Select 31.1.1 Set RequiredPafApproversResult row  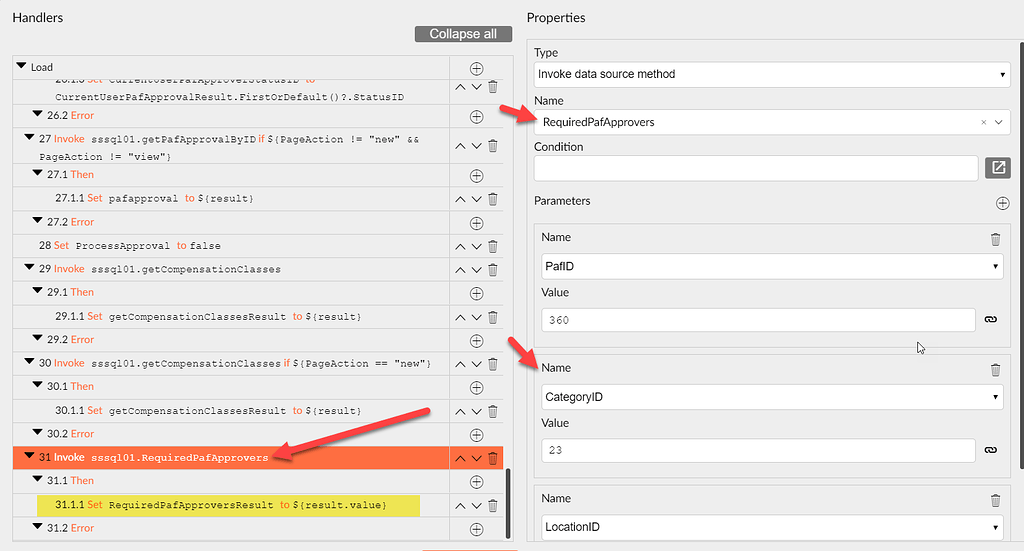click(229, 505)
